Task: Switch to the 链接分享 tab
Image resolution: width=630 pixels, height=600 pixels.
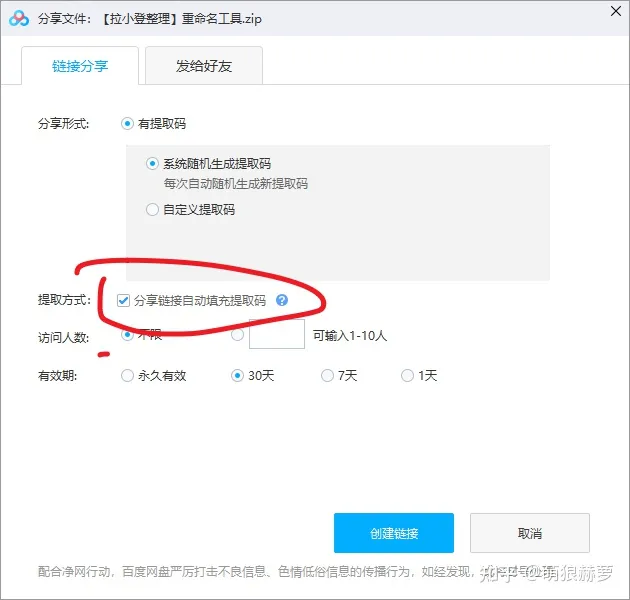Action: pos(80,66)
